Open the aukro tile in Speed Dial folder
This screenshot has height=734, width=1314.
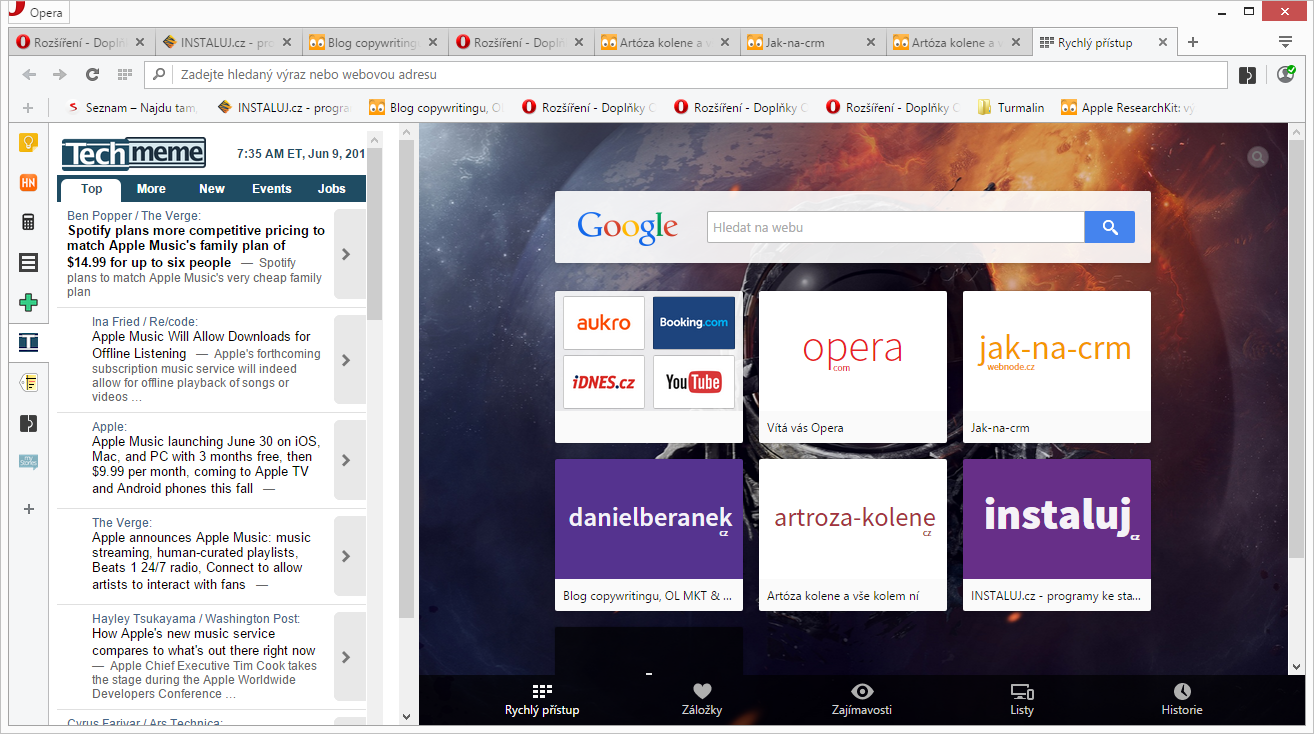pos(604,323)
